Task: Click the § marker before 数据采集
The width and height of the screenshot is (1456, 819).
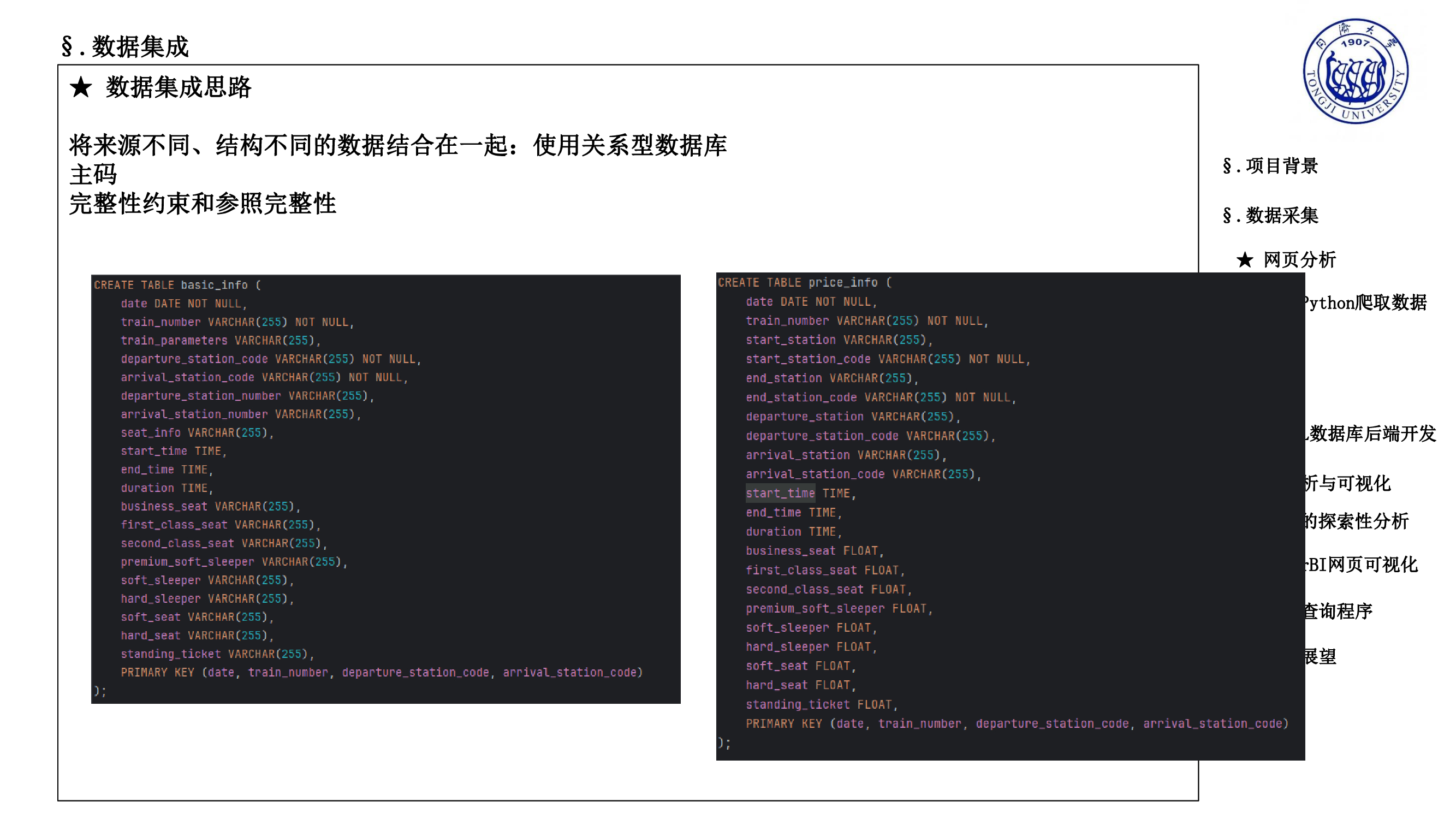Action: [1228, 216]
